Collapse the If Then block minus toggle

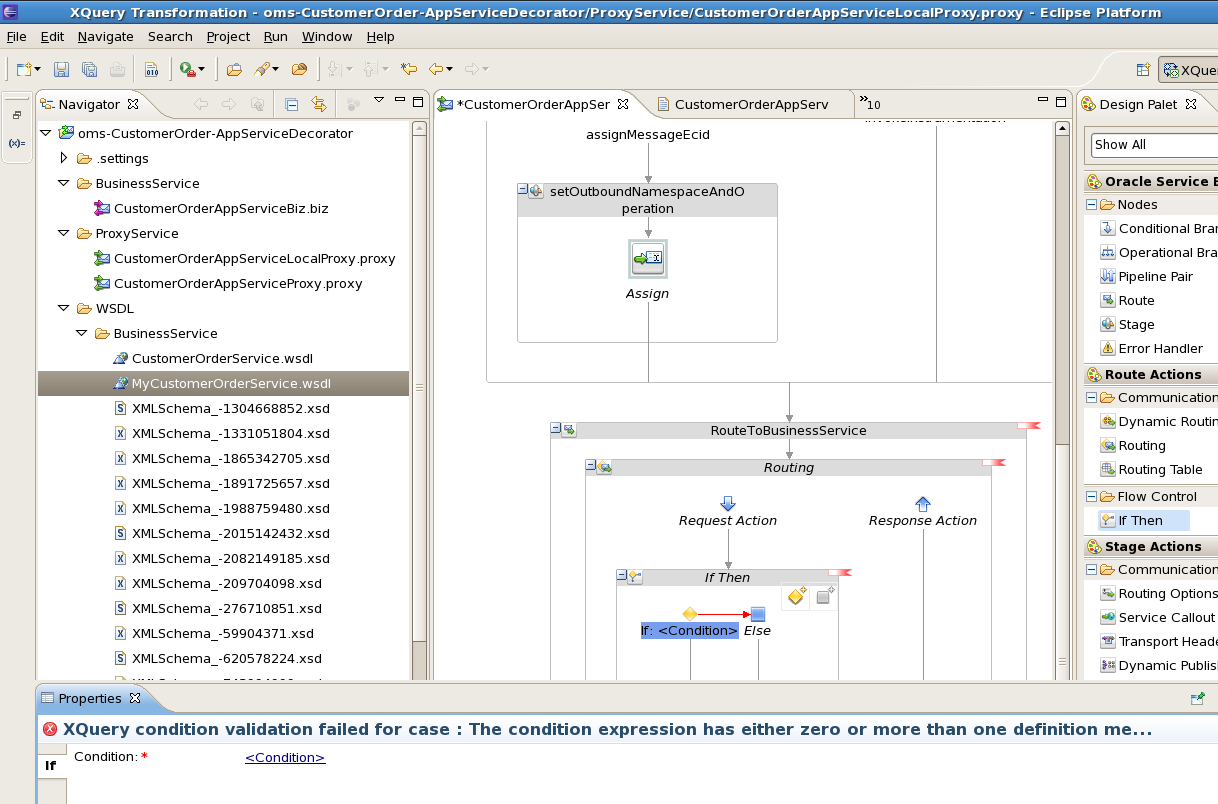click(622, 576)
